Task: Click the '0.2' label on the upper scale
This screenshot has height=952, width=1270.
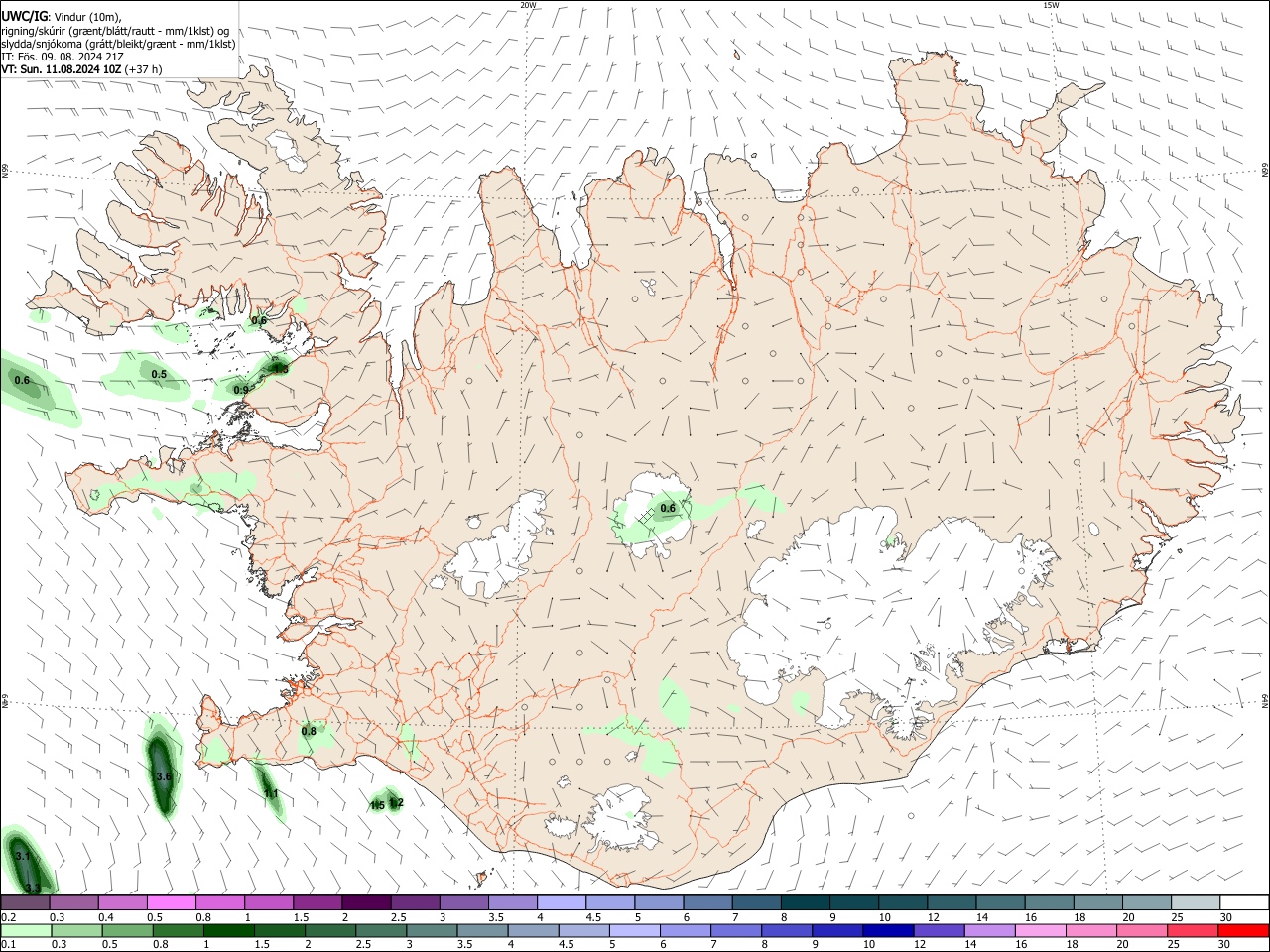Action: [8, 917]
